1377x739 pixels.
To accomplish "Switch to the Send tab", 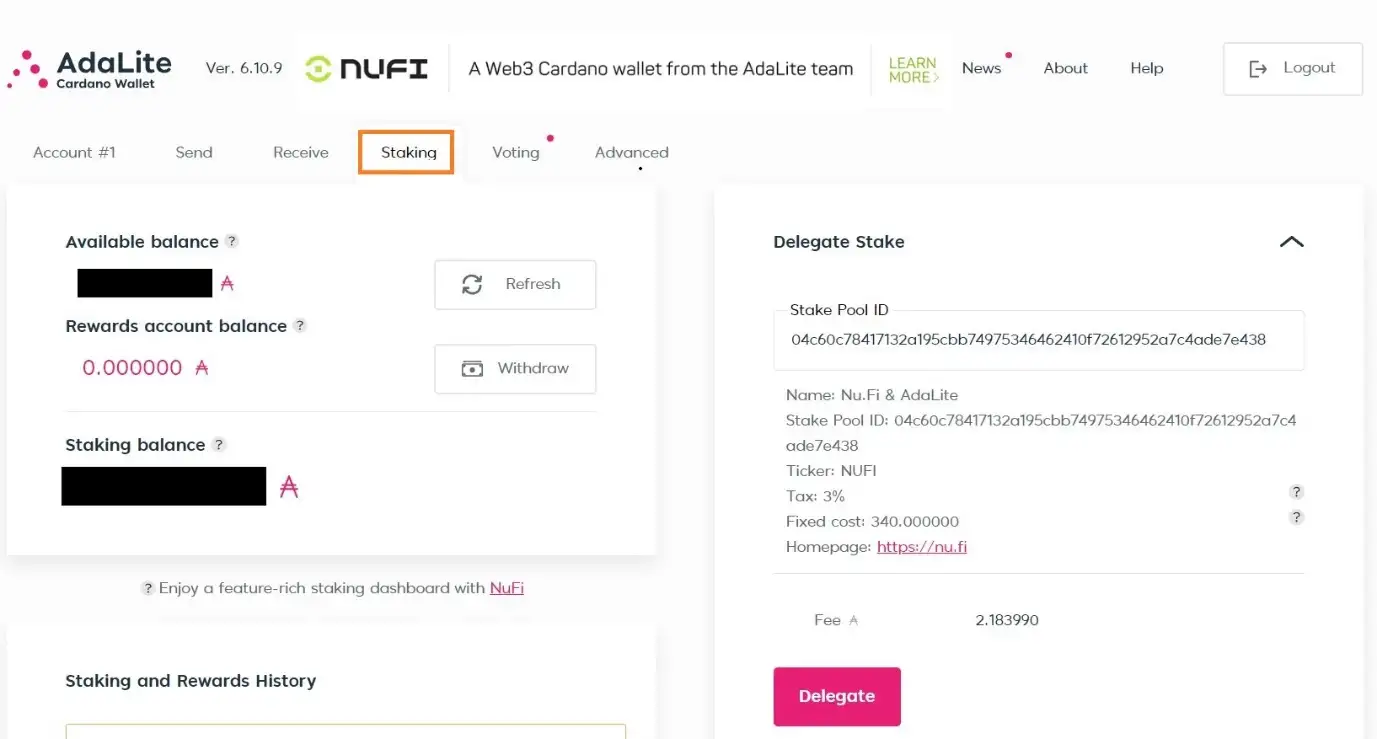I will [194, 152].
